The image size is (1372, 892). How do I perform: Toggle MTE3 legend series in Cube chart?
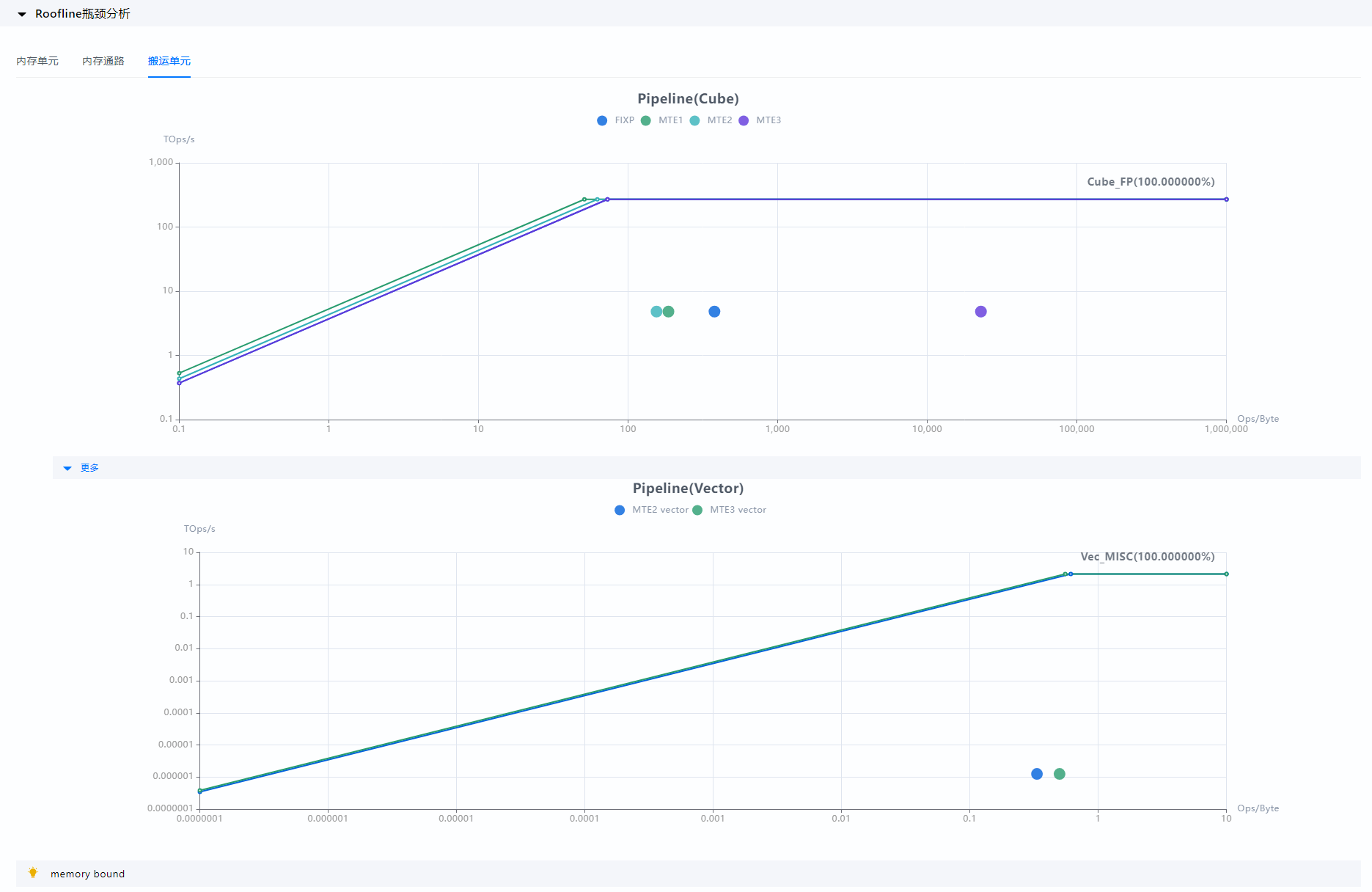click(760, 120)
